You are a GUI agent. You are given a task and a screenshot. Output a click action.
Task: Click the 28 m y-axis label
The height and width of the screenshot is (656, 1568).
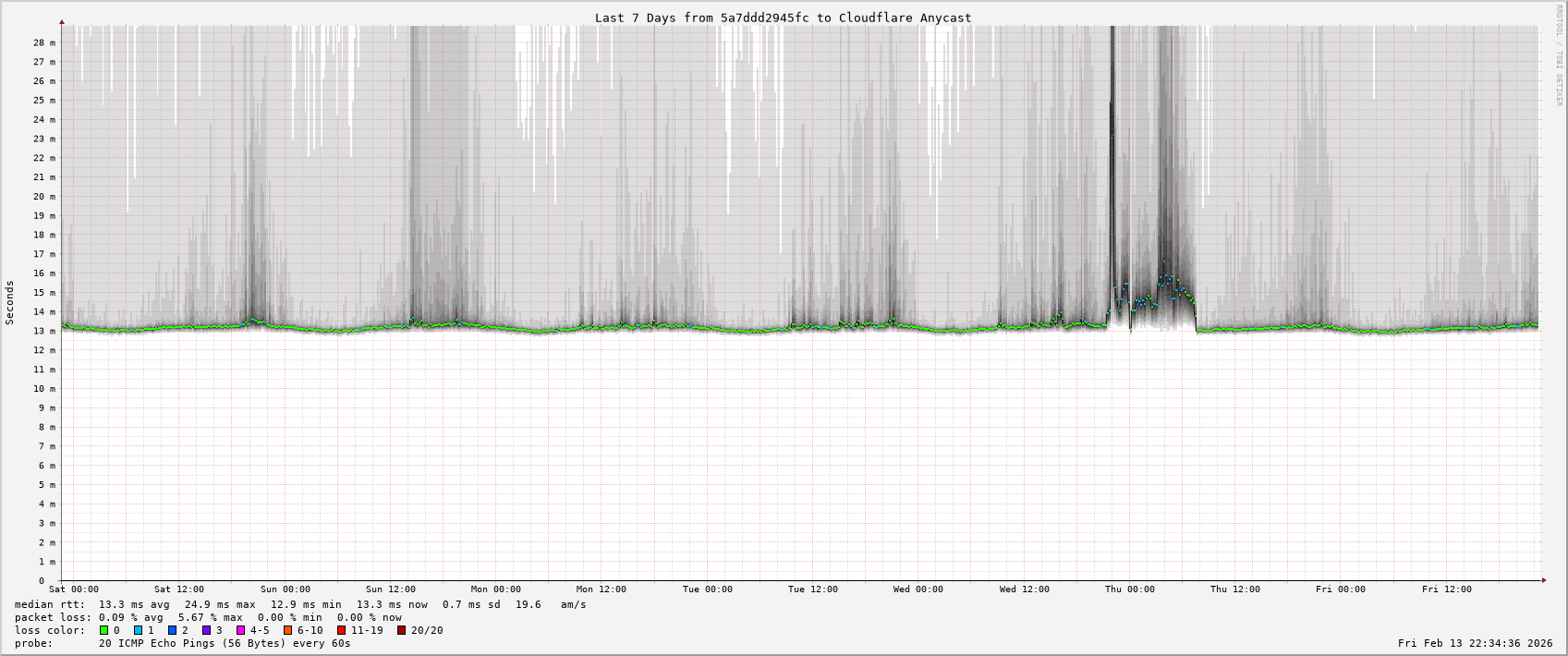pyautogui.click(x=44, y=43)
